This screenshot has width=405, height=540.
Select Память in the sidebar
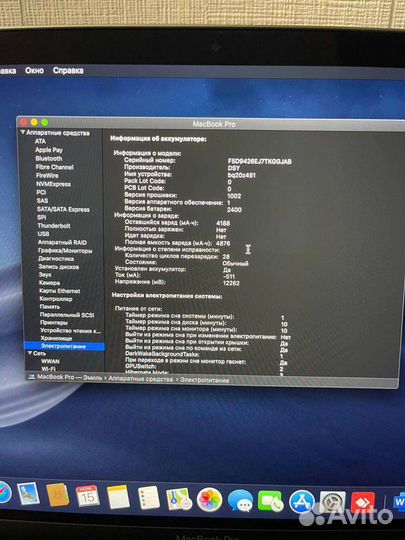click(x=50, y=307)
